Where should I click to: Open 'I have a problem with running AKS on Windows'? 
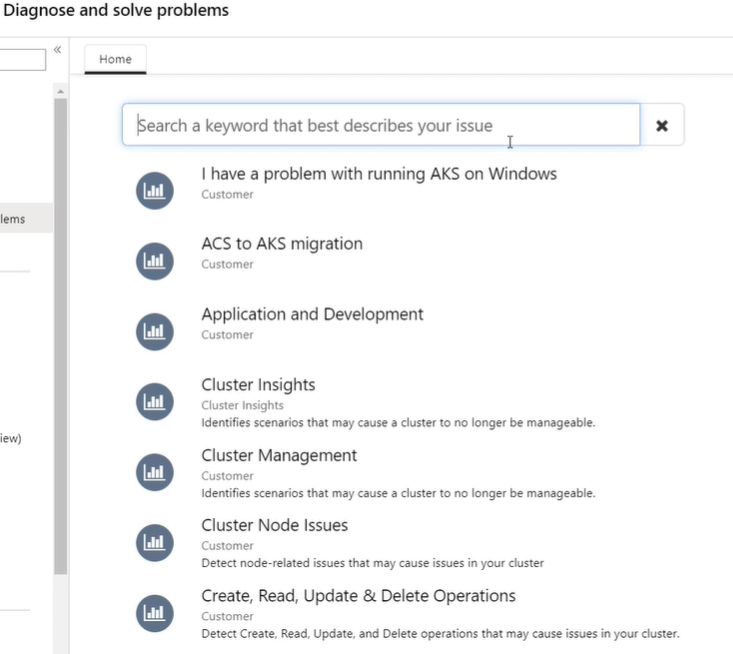tap(379, 174)
